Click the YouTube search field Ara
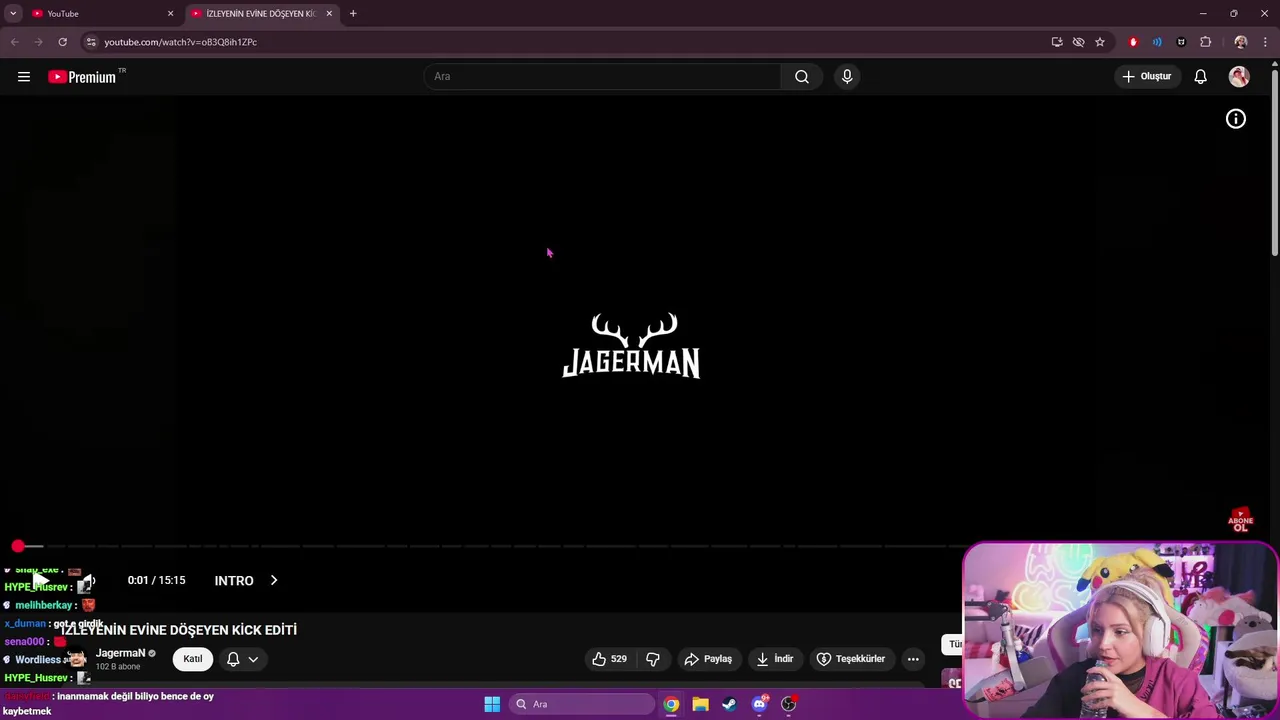 tap(603, 77)
